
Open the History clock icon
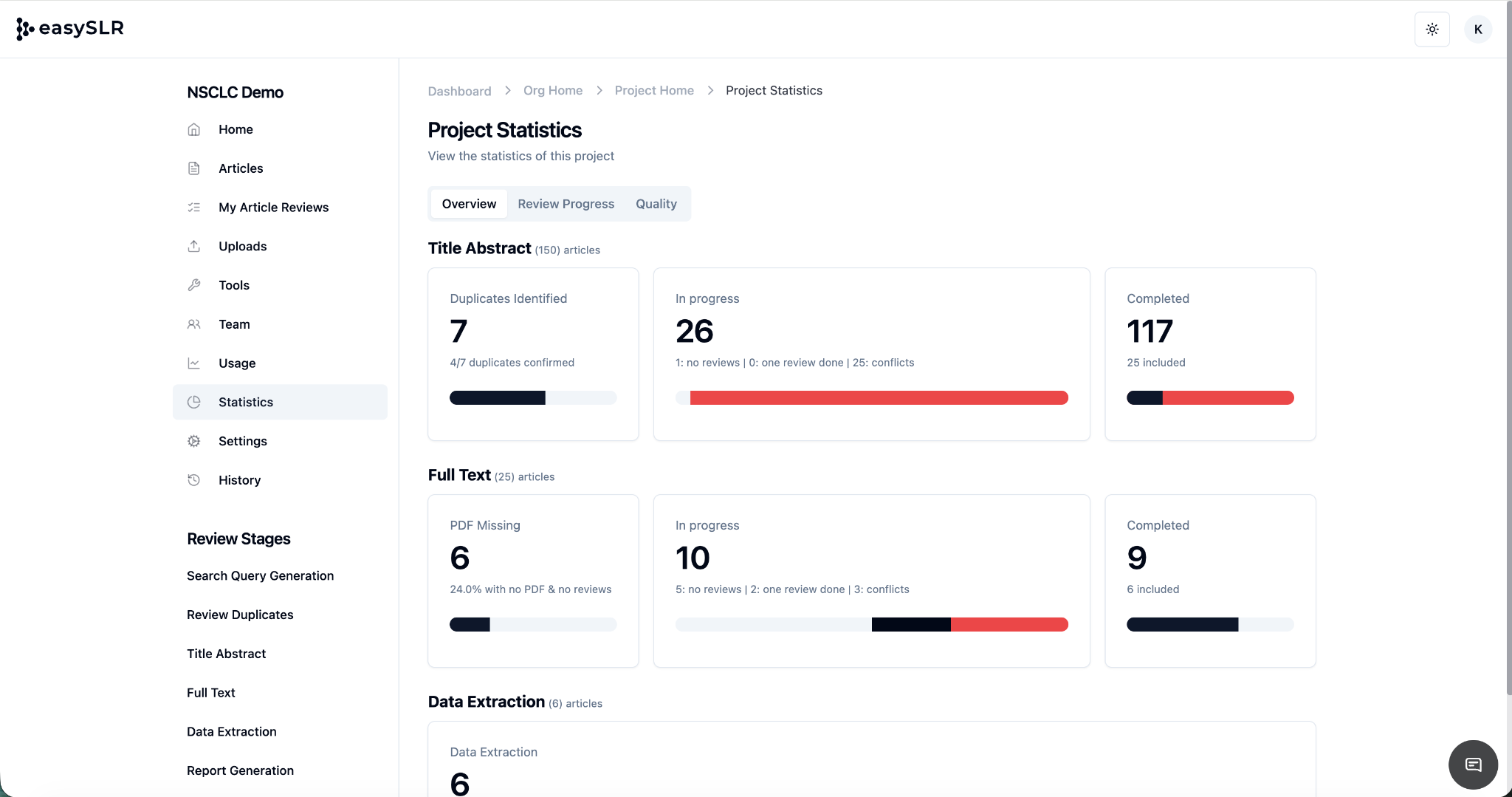pyautogui.click(x=194, y=480)
